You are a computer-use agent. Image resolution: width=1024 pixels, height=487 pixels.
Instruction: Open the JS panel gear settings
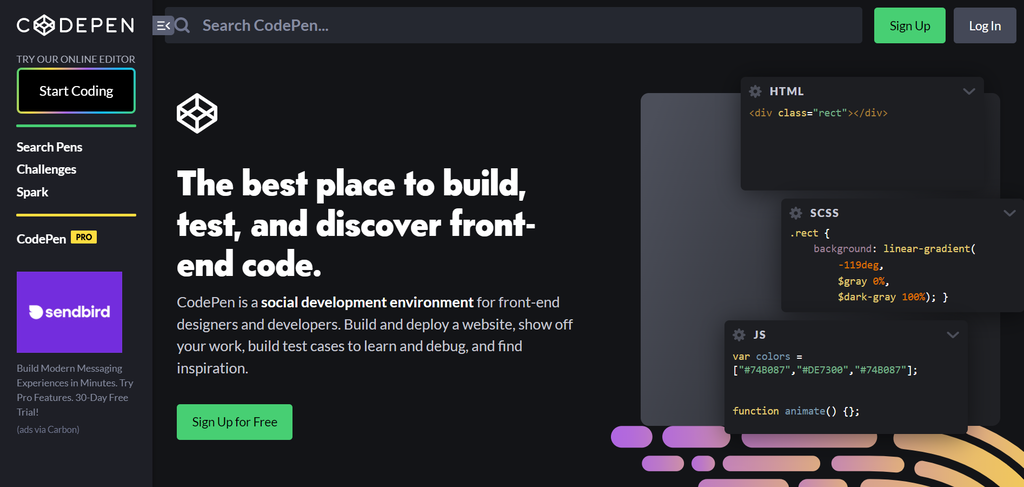coord(739,335)
